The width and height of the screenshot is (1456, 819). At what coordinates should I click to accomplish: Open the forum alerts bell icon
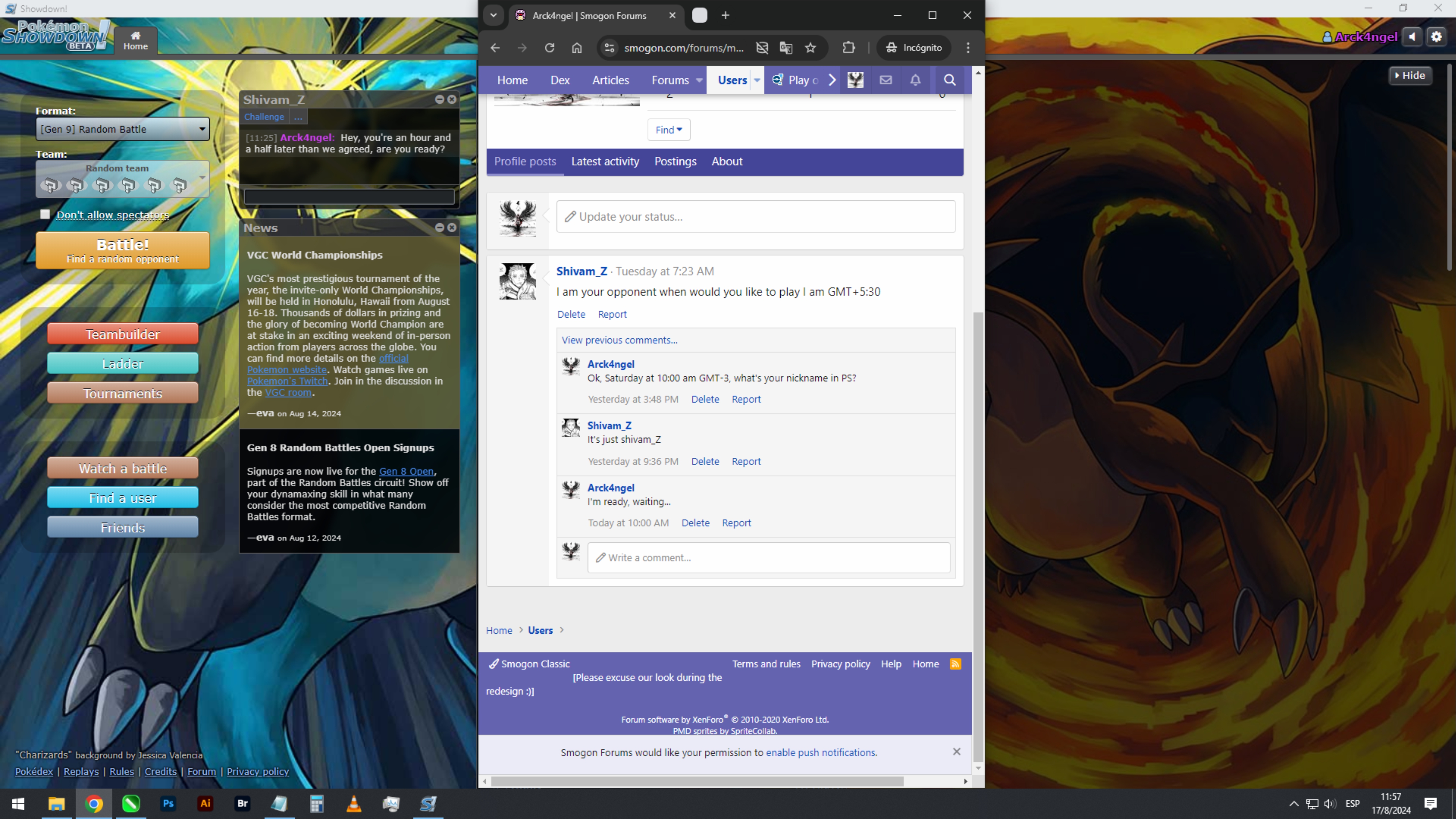[915, 80]
